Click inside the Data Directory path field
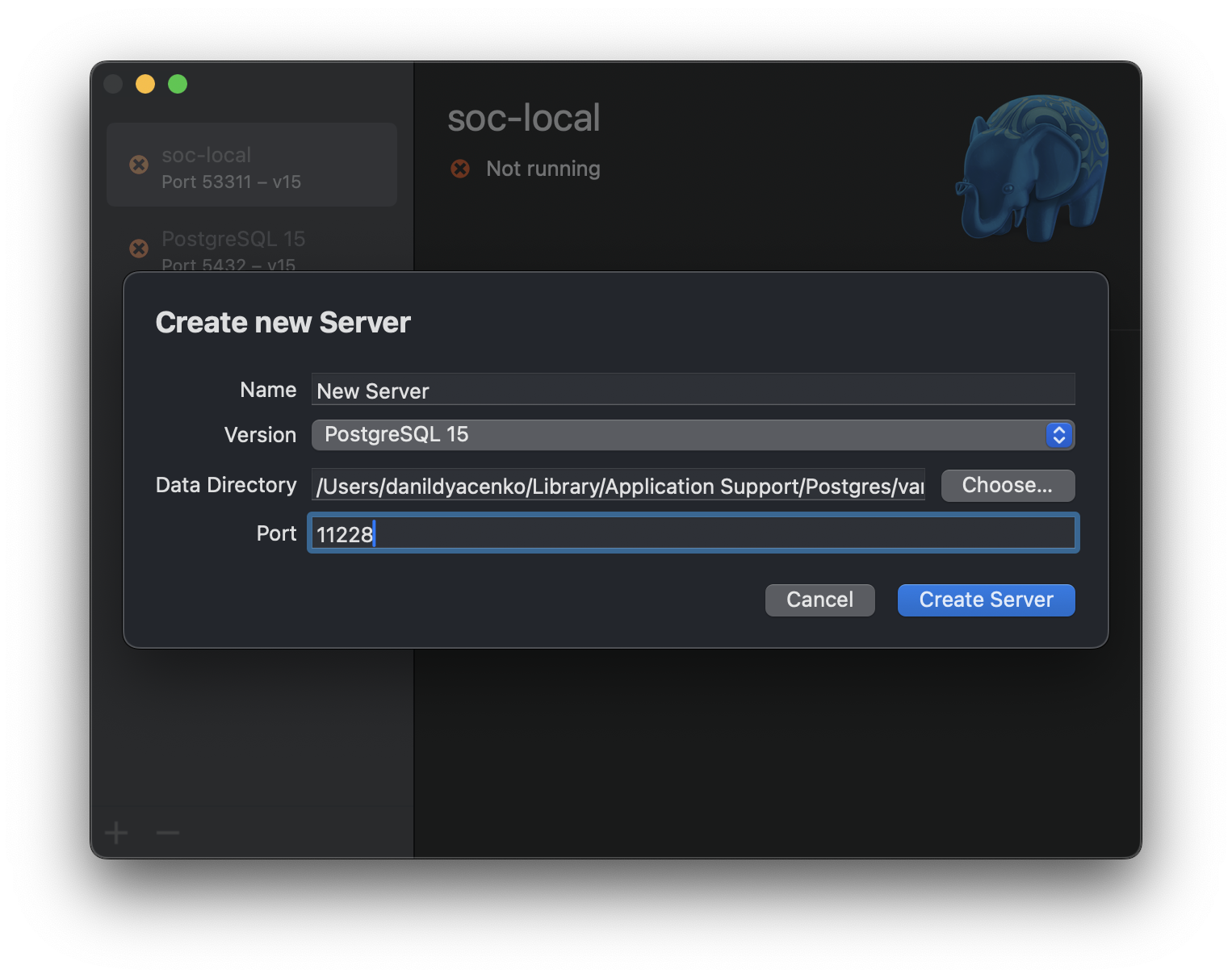1232x978 pixels. [618, 486]
